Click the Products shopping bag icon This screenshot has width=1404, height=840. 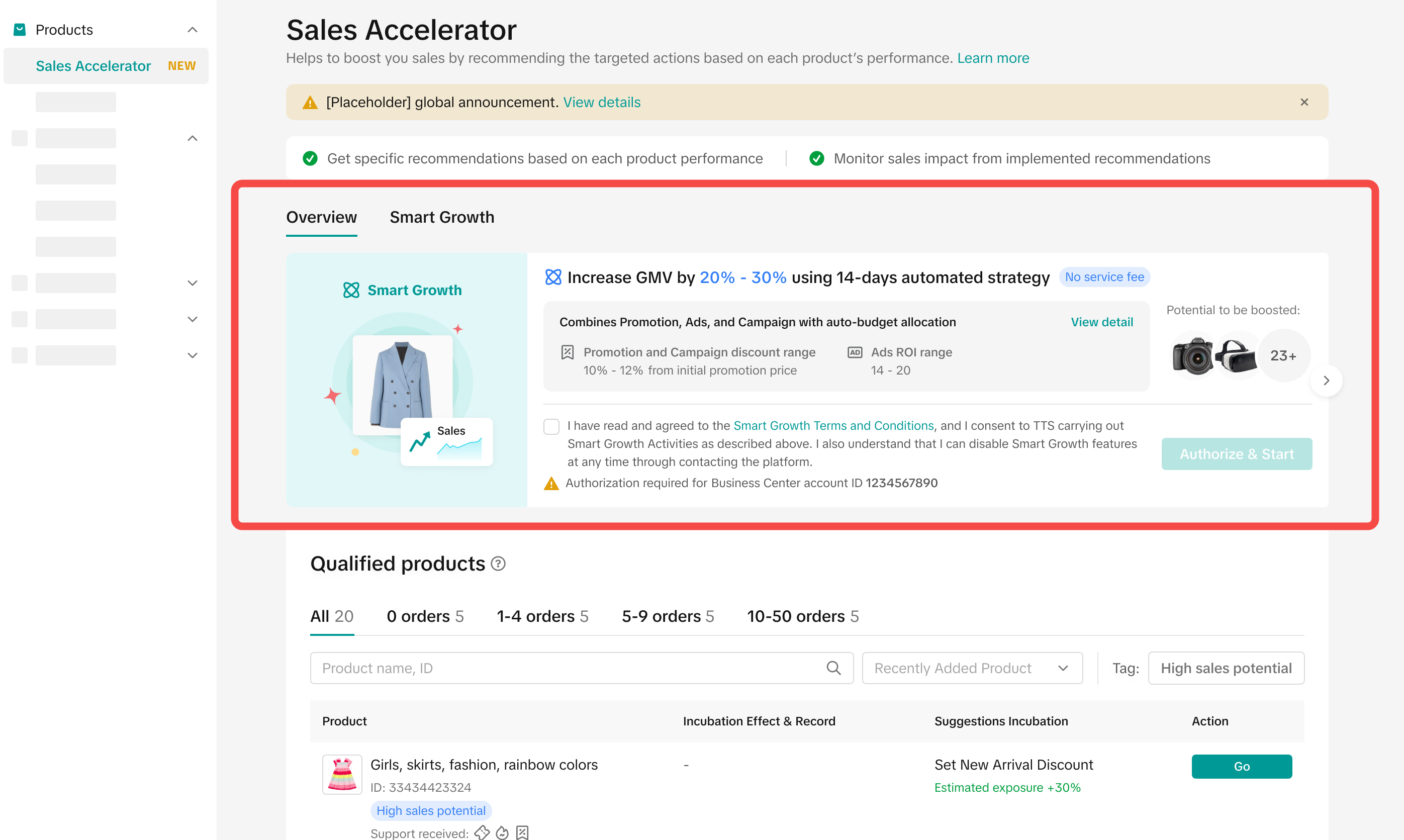[x=19, y=30]
